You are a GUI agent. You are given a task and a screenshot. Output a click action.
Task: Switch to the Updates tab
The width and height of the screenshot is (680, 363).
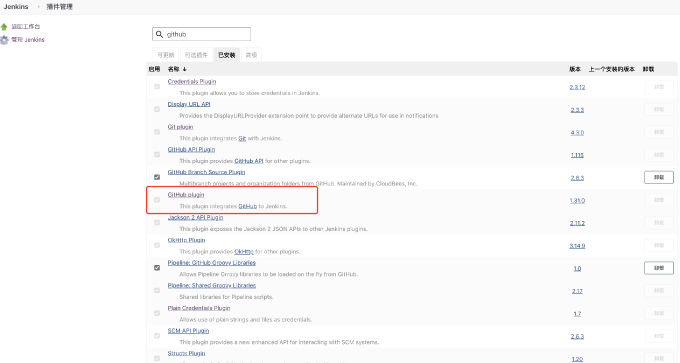click(x=166, y=55)
